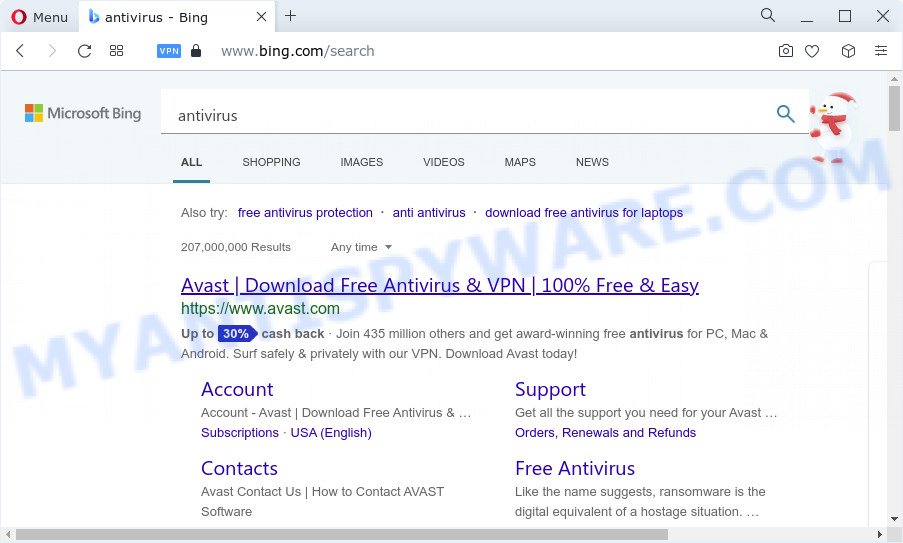Open the Account sitelink
The image size is (903, 543).
(x=237, y=389)
